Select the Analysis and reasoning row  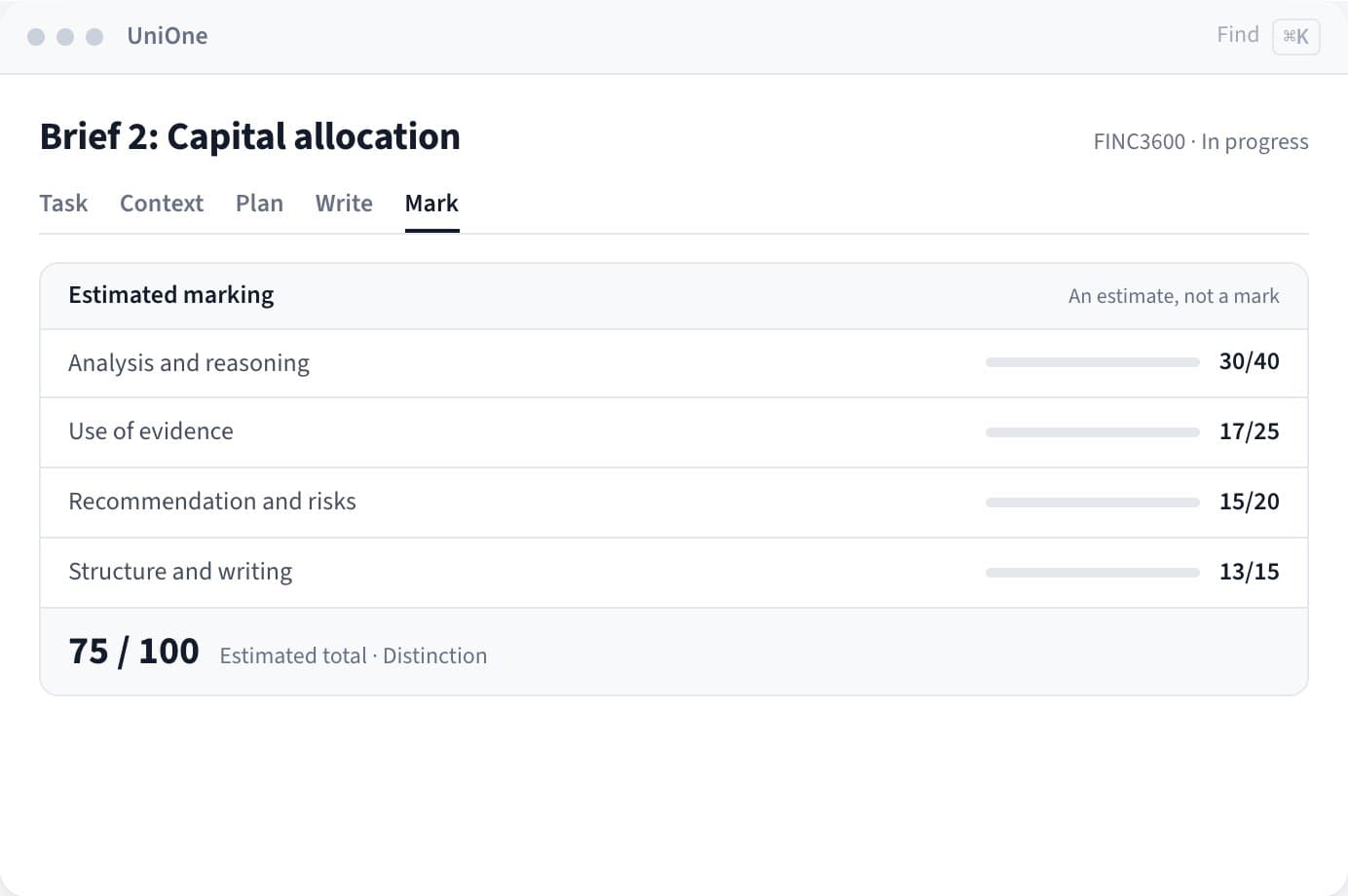pyautogui.click(x=674, y=363)
